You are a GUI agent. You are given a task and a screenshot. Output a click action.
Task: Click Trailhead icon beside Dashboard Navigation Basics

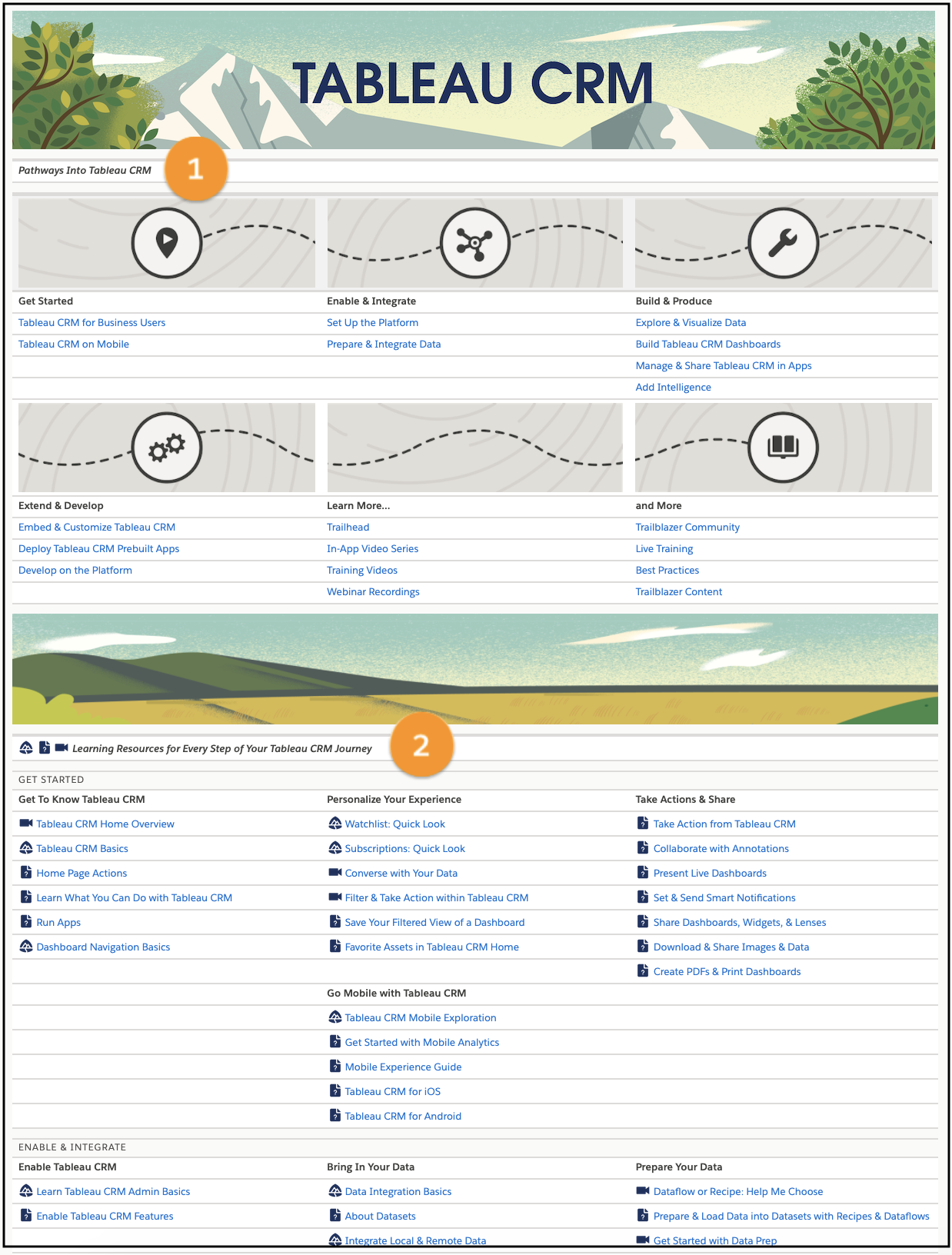click(26, 947)
